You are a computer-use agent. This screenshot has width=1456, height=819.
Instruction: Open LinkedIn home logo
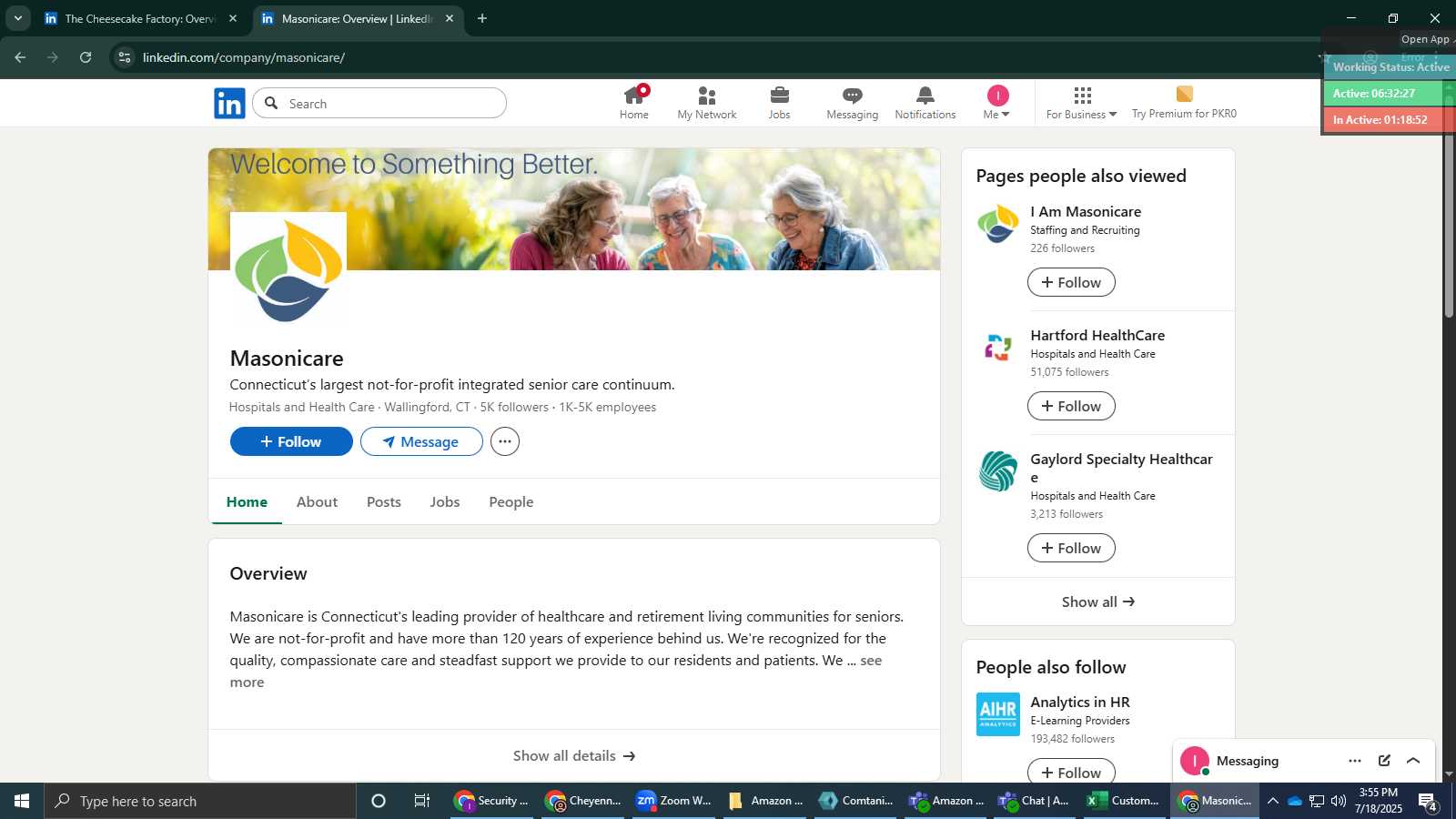tap(229, 104)
